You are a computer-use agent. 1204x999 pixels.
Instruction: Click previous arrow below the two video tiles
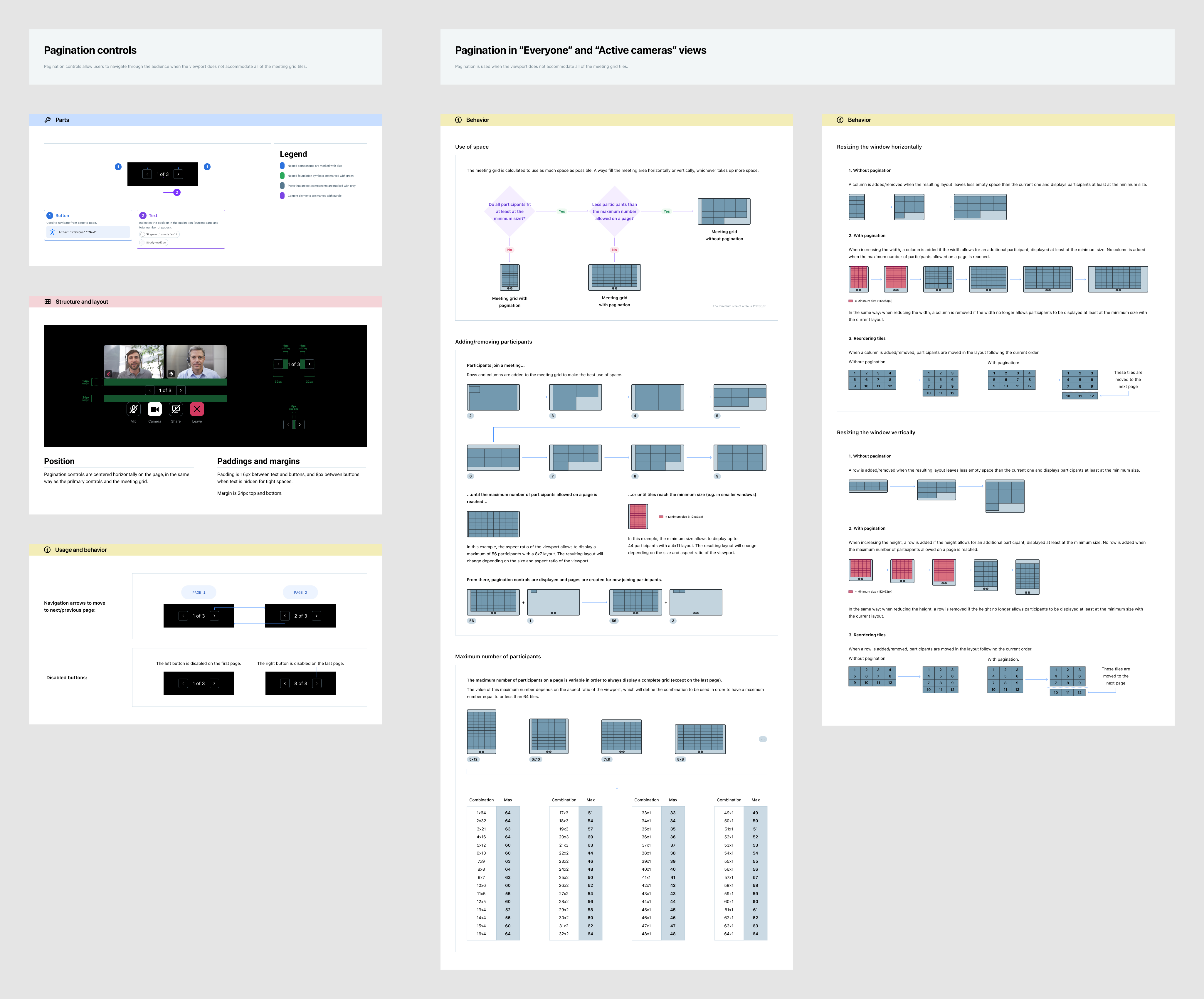pos(150,391)
